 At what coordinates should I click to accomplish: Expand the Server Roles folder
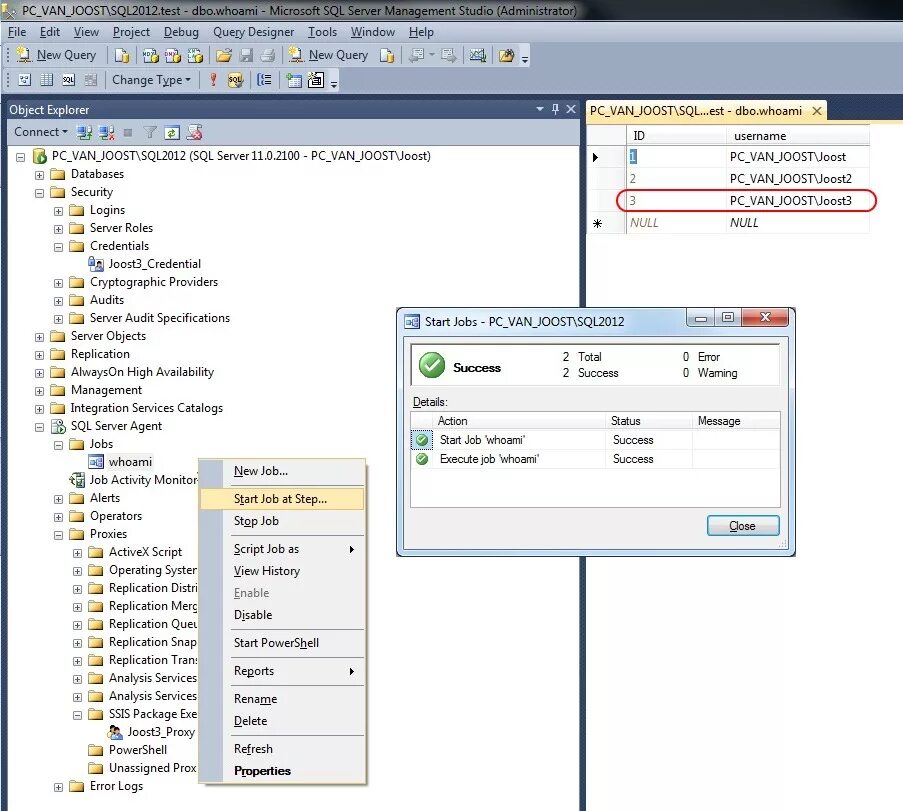tap(58, 229)
